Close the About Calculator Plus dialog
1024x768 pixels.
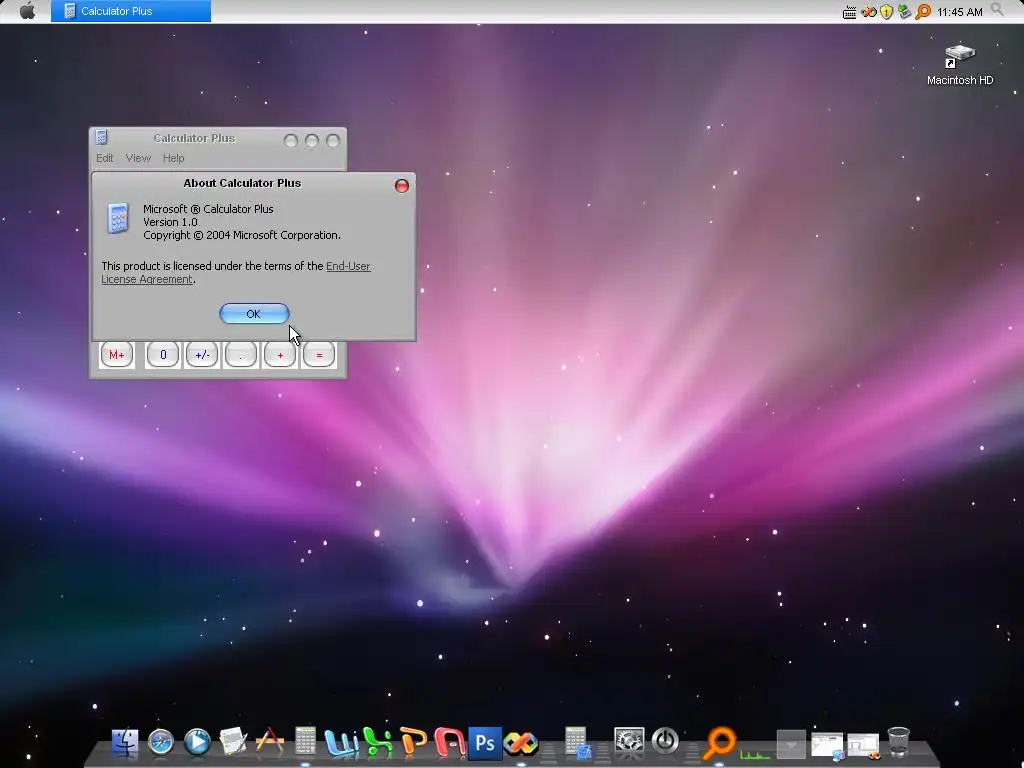[x=402, y=186]
